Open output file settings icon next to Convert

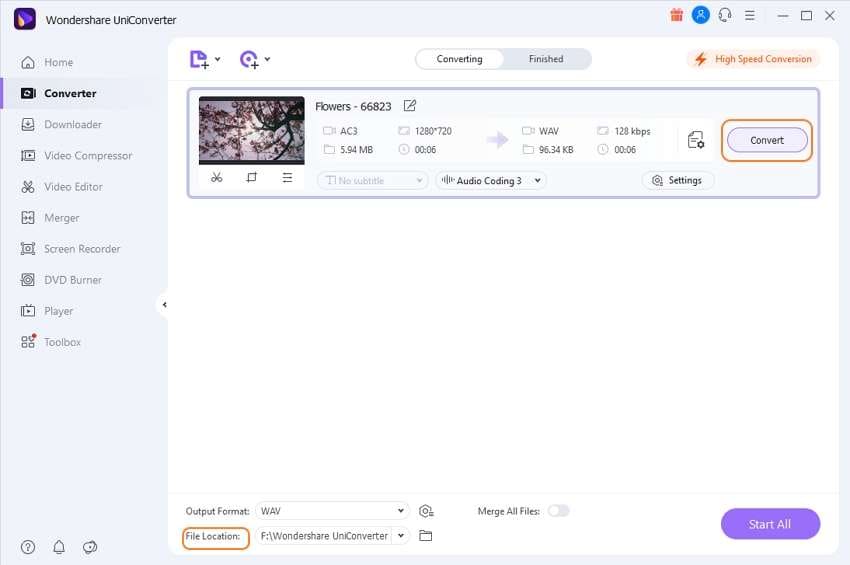(696, 140)
